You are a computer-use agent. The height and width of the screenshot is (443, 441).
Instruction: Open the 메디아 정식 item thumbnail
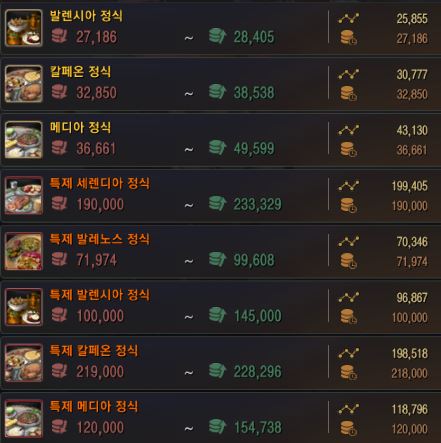(24, 140)
